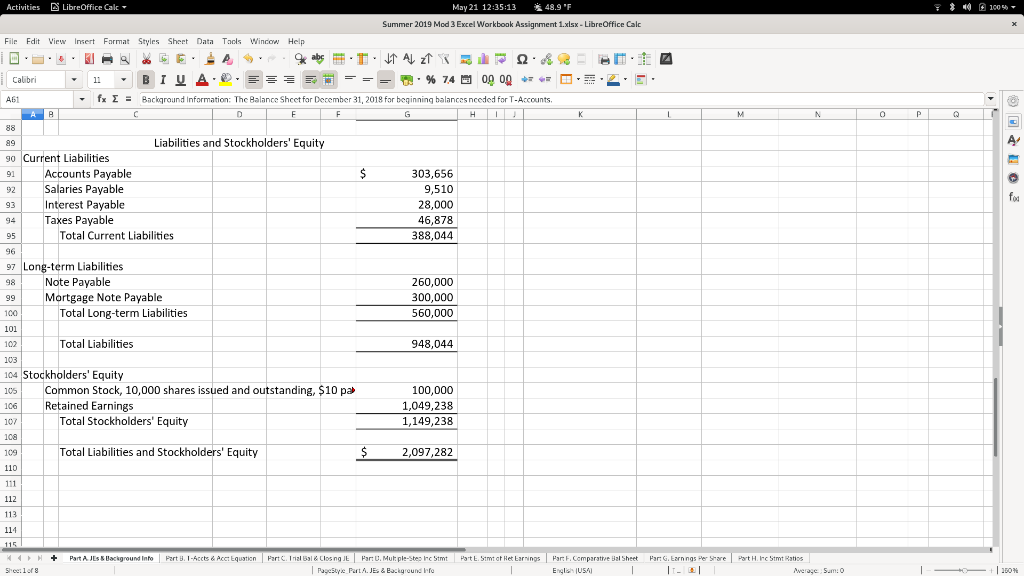This screenshot has width=1024, height=576.
Task: Click the Sum icon in the formula bar
Action: [x=115, y=99]
